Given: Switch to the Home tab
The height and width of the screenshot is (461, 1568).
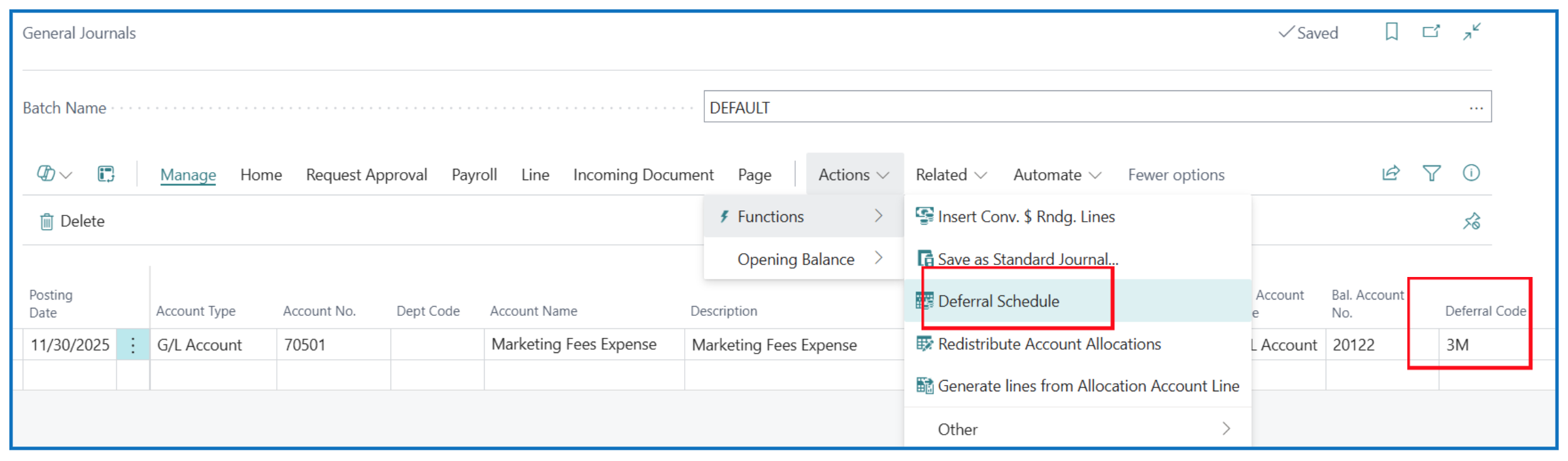Looking at the screenshot, I should point(260,175).
